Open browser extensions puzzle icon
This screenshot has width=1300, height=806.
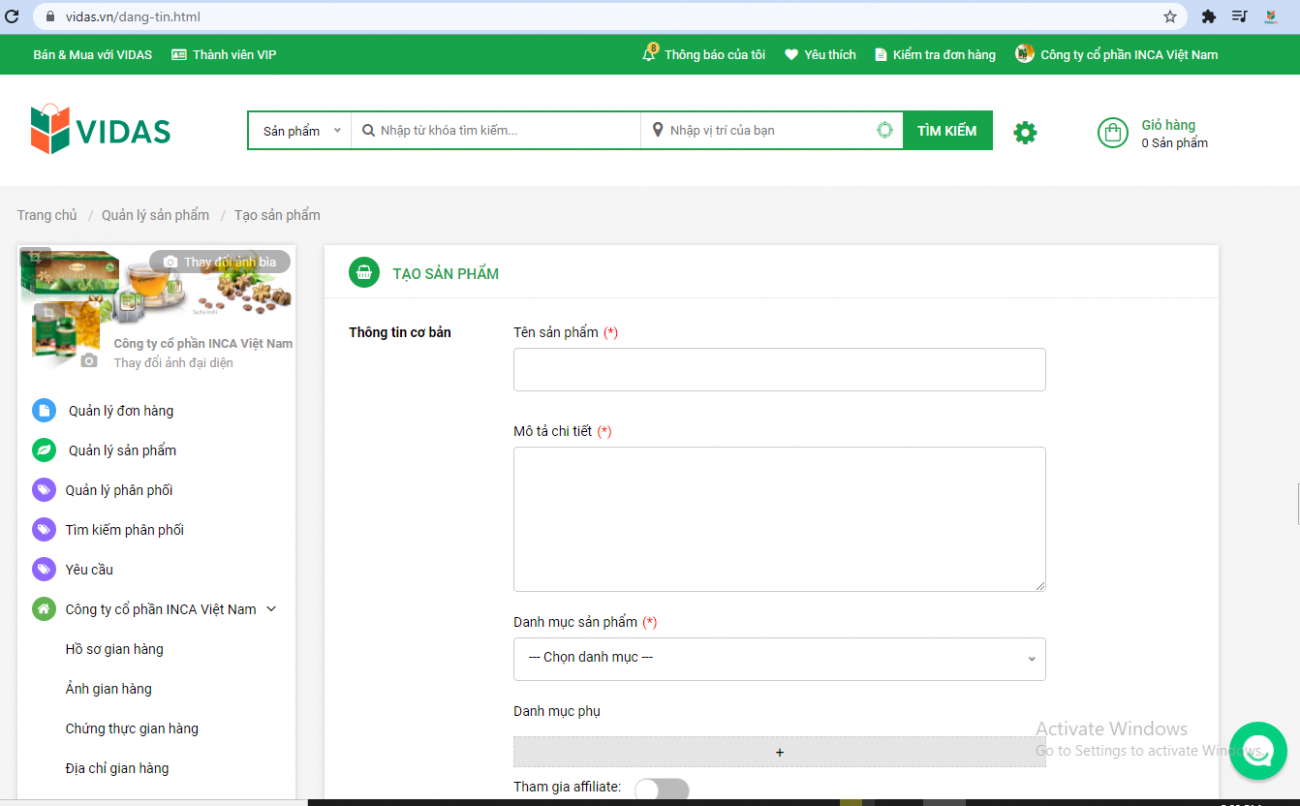coord(1208,17)
